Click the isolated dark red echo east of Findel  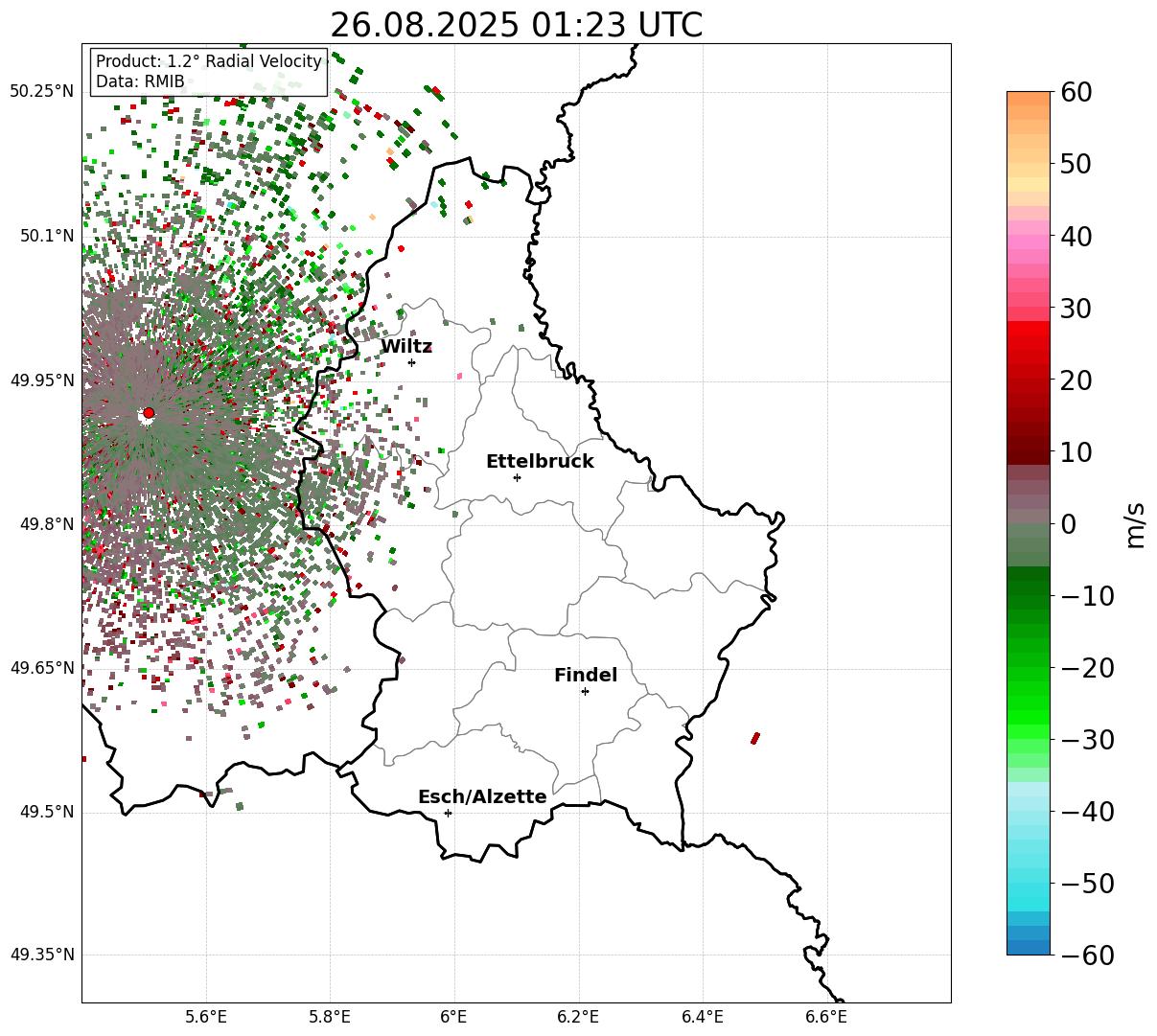click(x=755, y=738)
